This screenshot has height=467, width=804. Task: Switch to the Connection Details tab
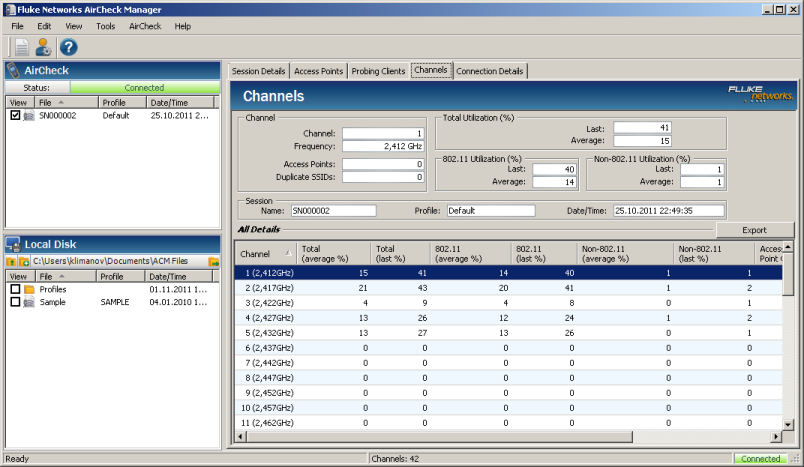tap(490, 71)
